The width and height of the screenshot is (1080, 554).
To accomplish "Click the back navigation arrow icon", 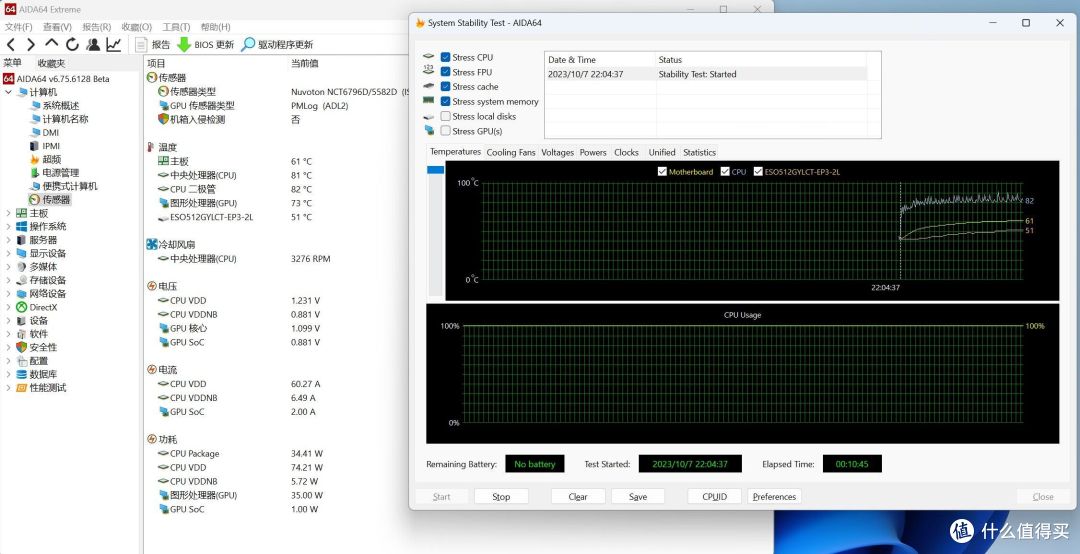I will (11, 45).
